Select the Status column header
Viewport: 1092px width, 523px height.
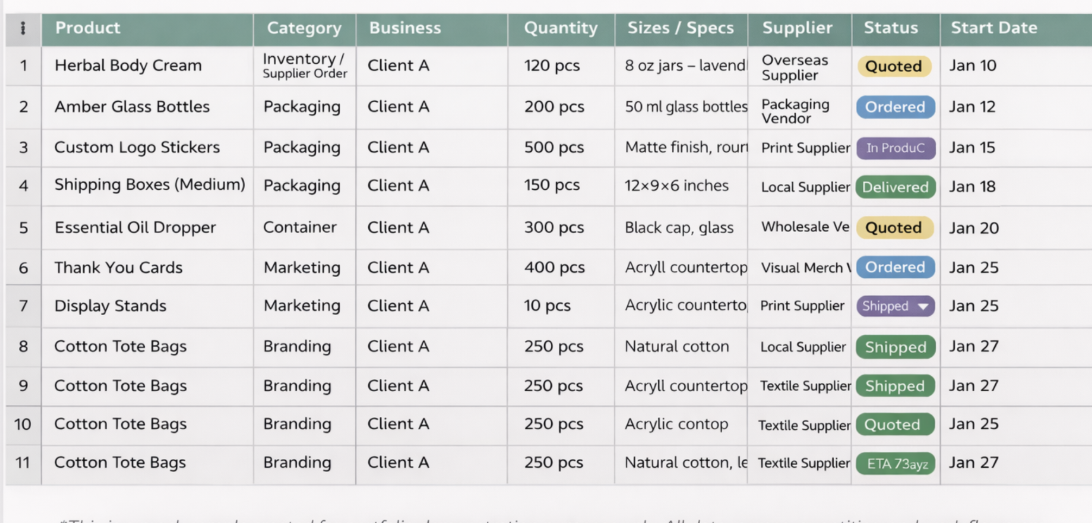(890, 28)
